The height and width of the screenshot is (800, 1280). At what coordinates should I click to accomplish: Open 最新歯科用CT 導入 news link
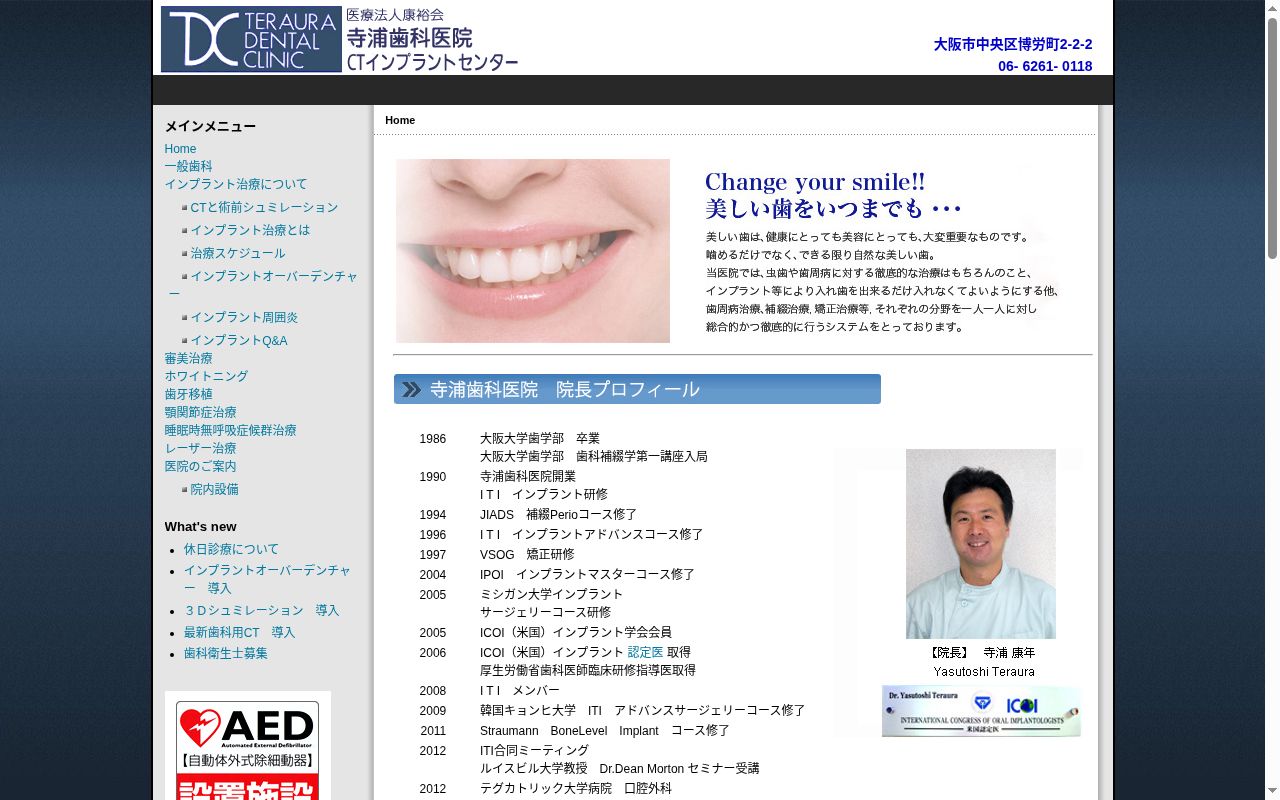[239, 633]
